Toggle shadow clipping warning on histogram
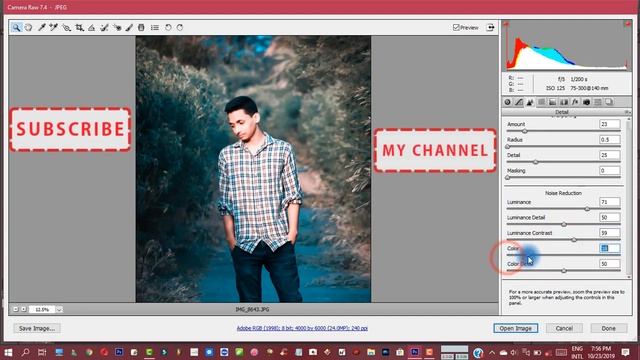The height and width of the screenshot is (360, 640). (507, 24)
